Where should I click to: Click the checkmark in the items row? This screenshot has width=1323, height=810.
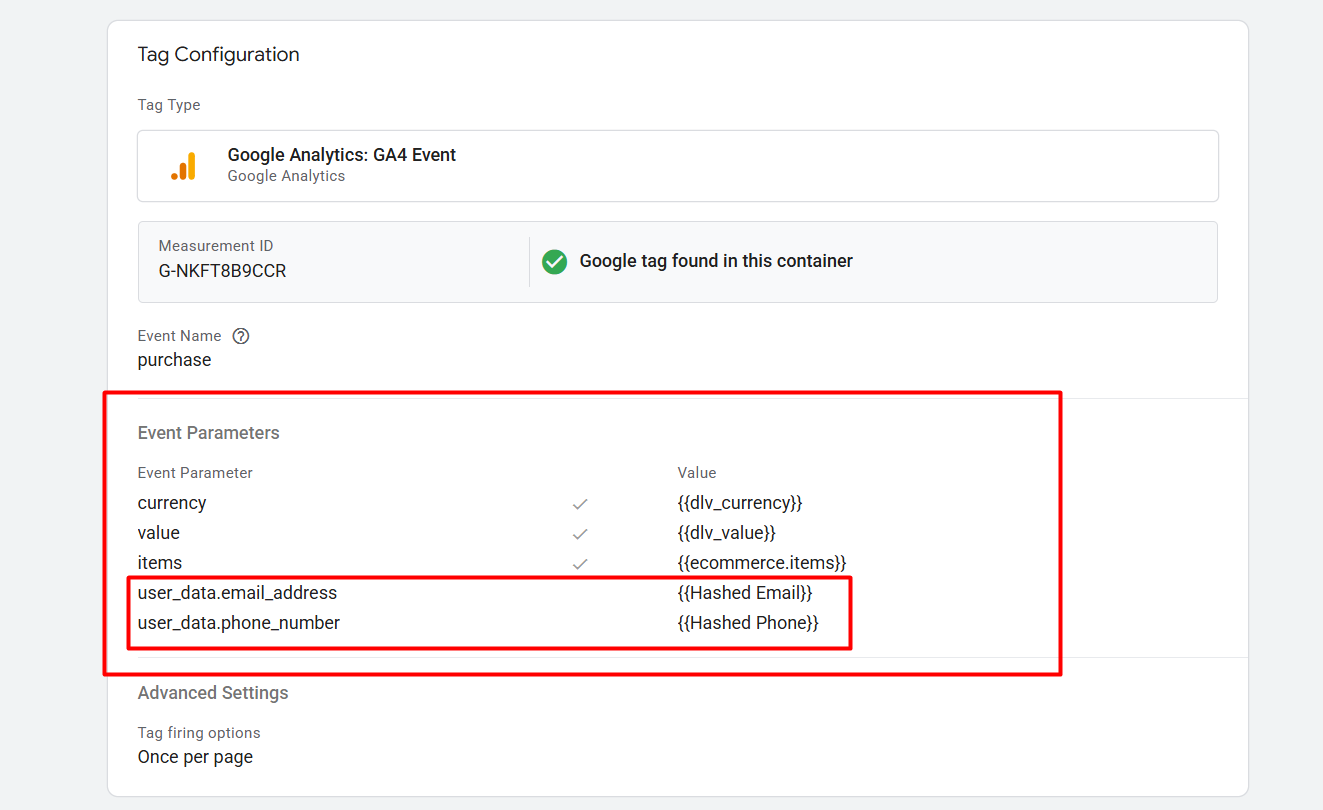(x=579, y=564)
